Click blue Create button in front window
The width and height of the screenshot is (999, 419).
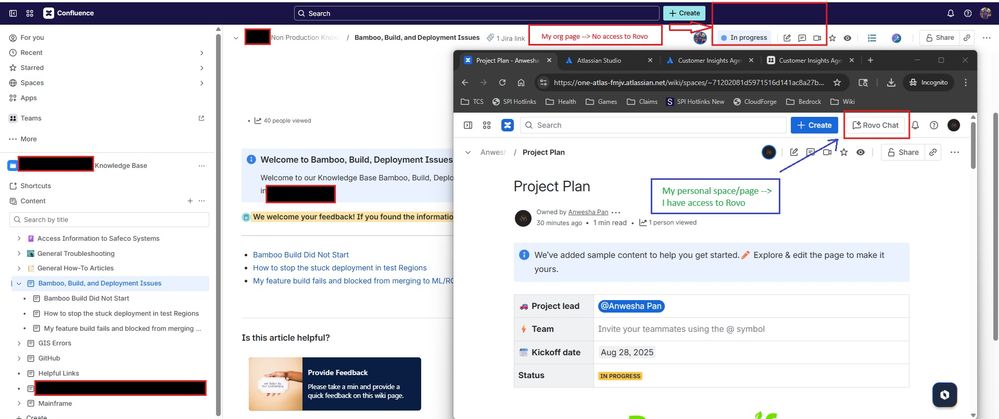pos(814,125)
